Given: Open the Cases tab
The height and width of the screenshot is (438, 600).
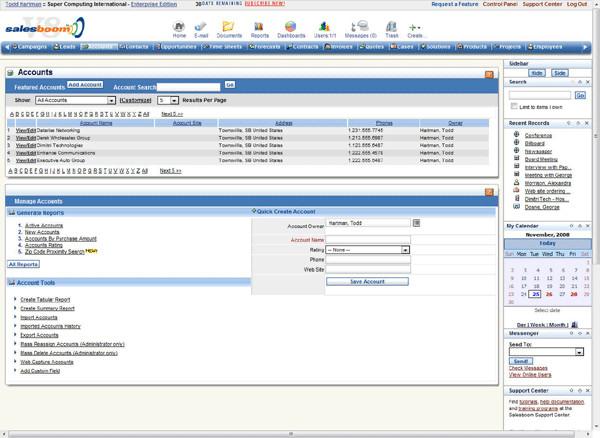Looking at the screenshot, I should (x=402, y=47).
